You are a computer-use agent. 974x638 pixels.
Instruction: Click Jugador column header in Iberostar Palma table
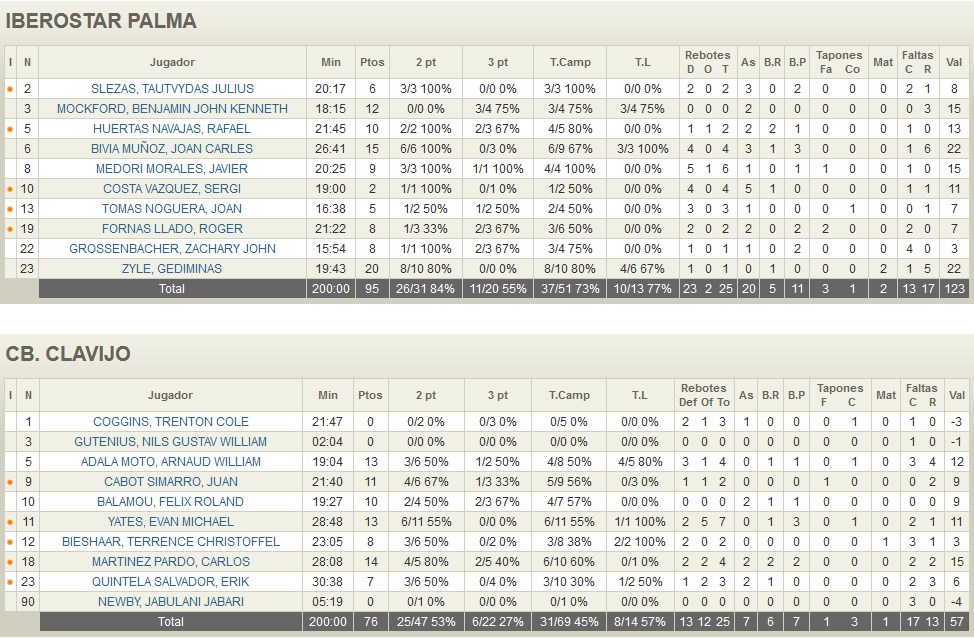point(172,62)
